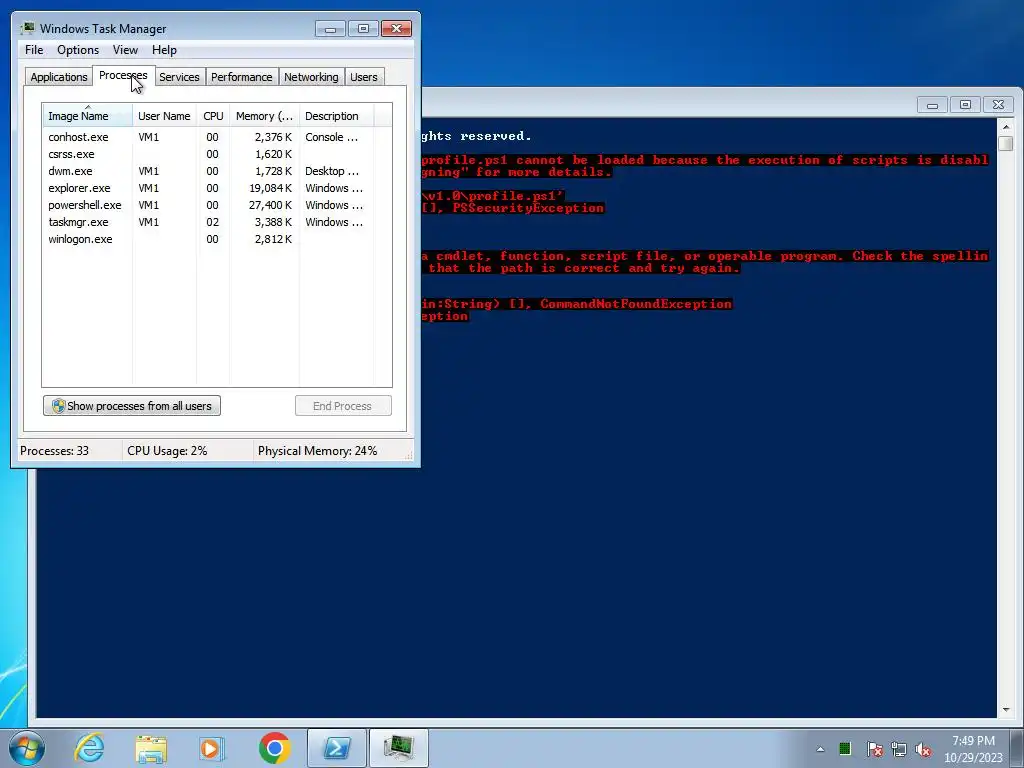
Task: Click the 19,084 K memory value
Action: tap(270, 188)
